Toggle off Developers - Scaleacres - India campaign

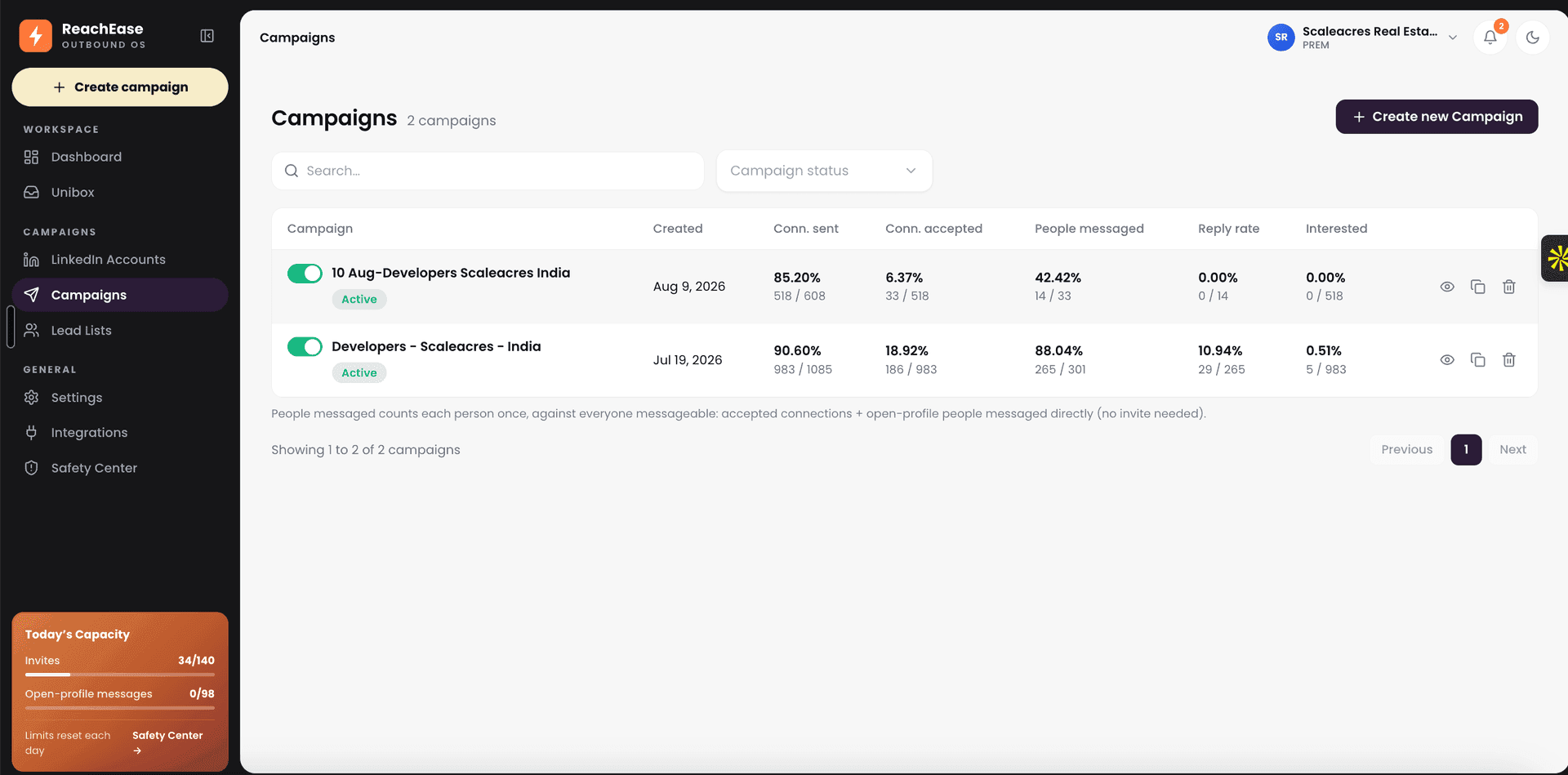click(x=305, y=346)
